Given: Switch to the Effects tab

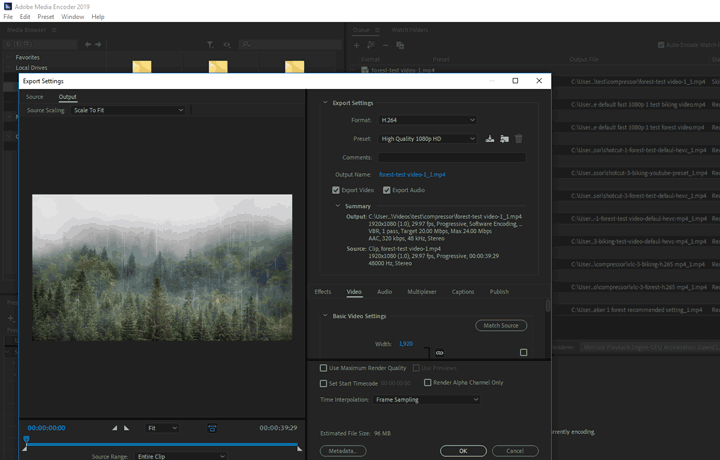Looking at the screenshot, I should (x=323, y=292).
